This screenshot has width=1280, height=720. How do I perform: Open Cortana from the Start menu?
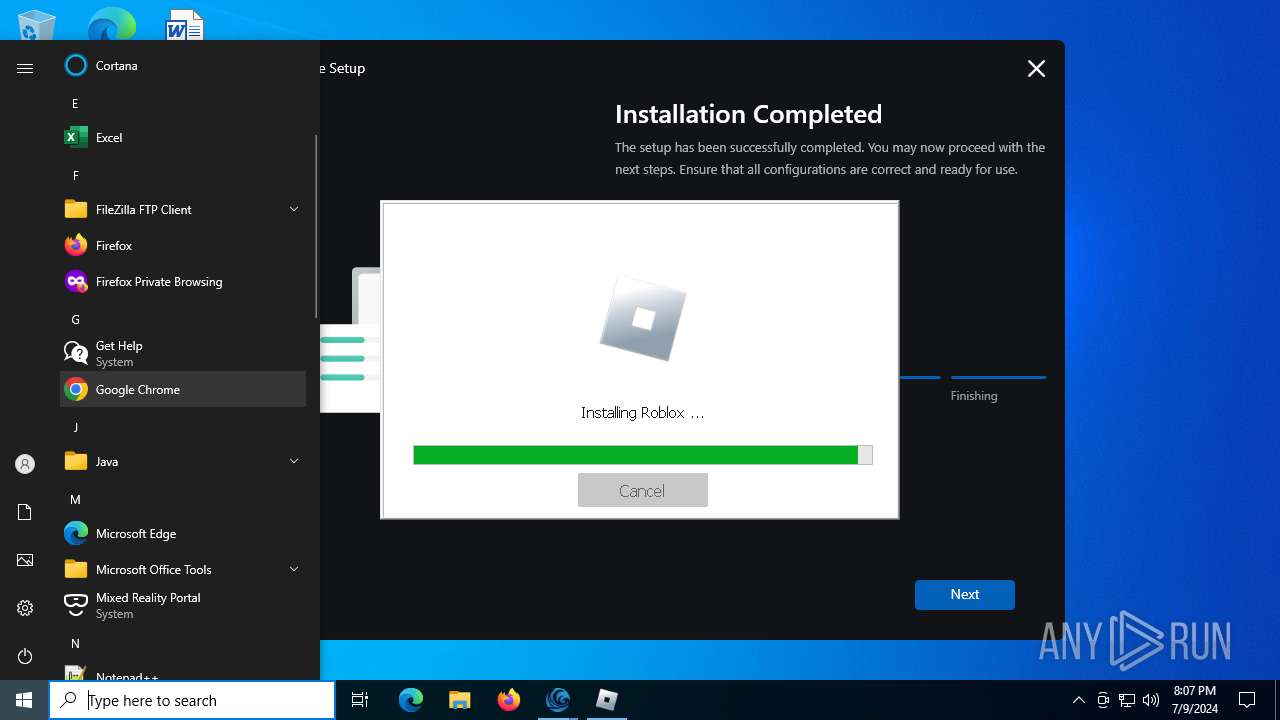pos(183,65)
